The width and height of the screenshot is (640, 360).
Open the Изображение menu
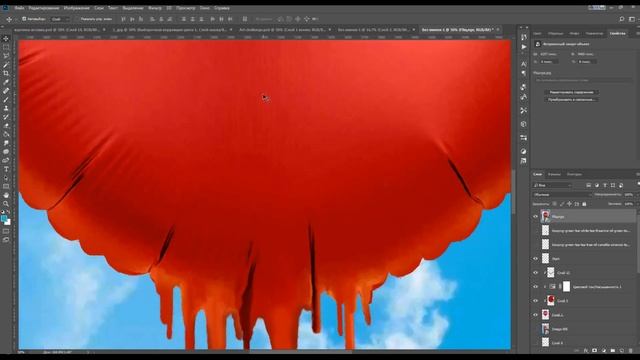(x=76, y=8)
